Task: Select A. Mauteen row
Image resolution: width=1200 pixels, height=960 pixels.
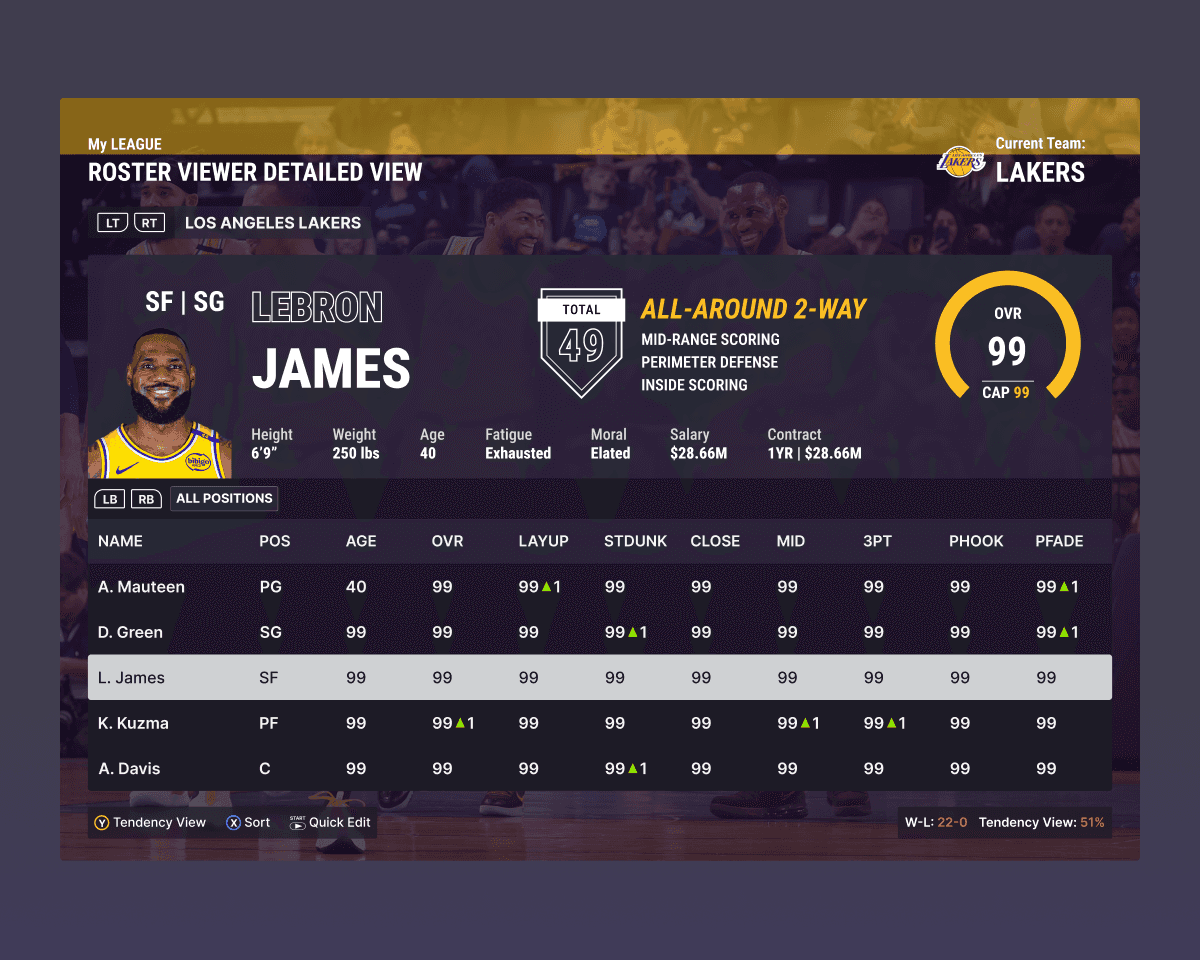Action: tap(600, 587)
